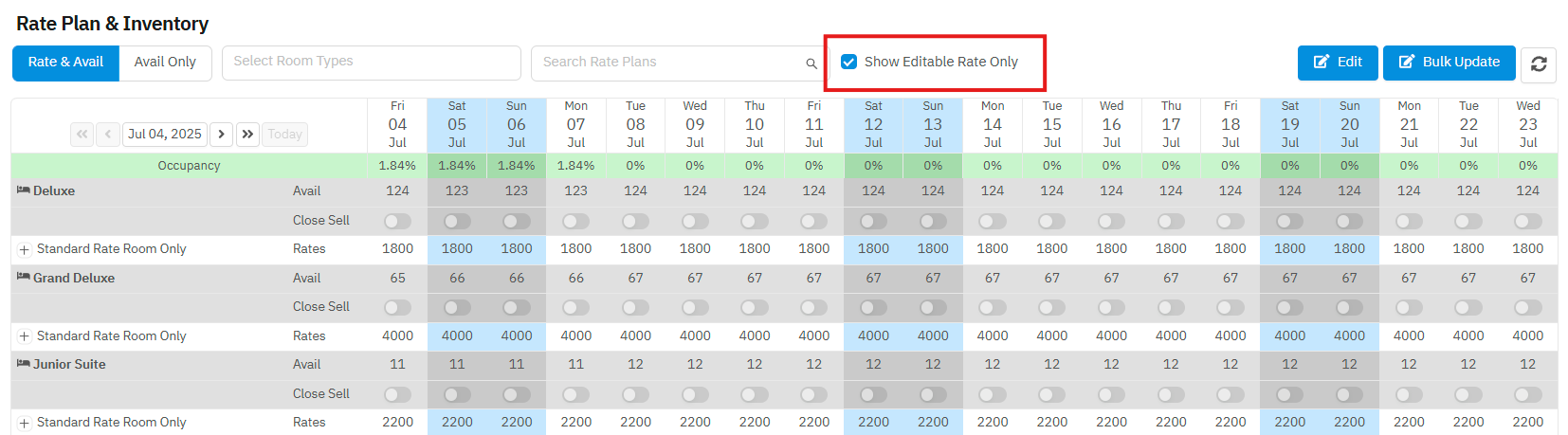This screenshot has width=1568, height=435.
Task: Expand Grand Deluxe Standard Rate Room Only row
Action: (x=25, y=336)
